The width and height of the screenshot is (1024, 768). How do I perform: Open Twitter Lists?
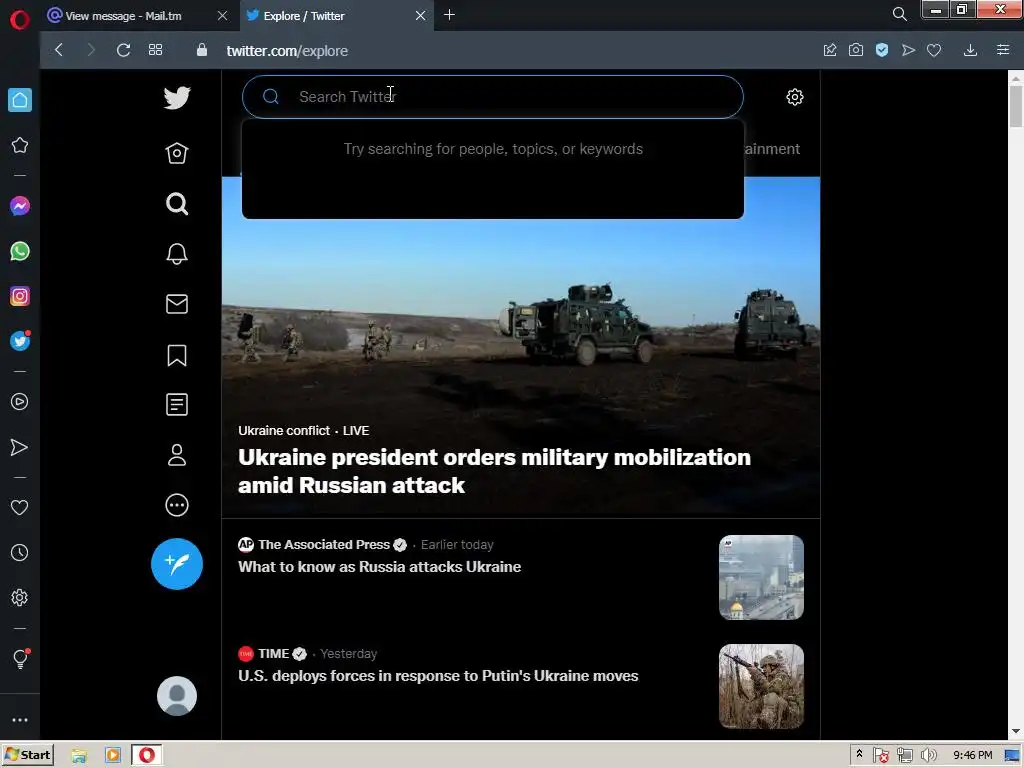point(177,404)
